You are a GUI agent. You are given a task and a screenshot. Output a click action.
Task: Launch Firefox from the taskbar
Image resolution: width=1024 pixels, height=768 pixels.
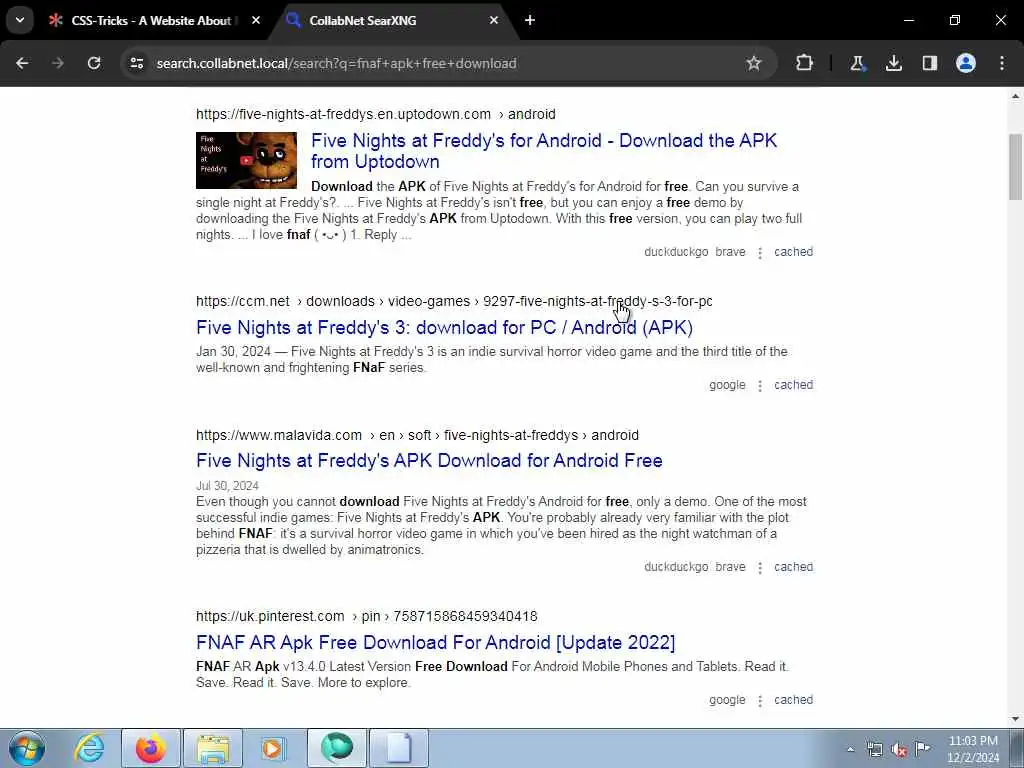click(150, 748)
